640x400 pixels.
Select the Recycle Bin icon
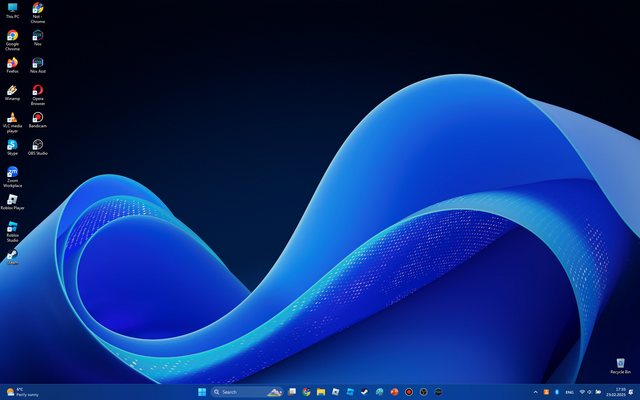point(620,363)
